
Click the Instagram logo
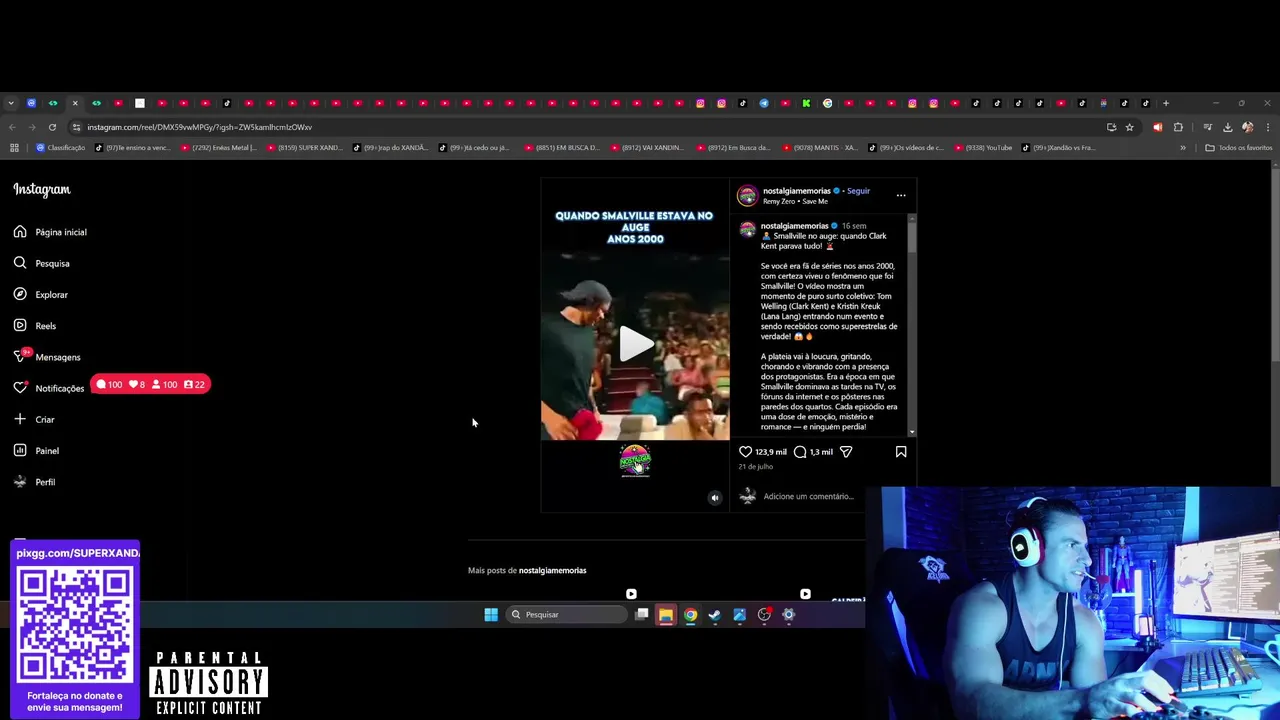click(x=42, y=189)
